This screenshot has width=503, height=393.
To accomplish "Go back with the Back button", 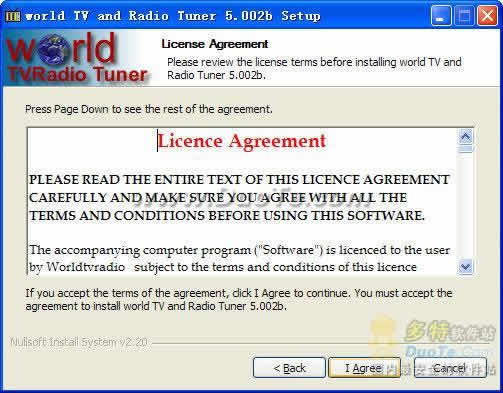I will point(289,368).
